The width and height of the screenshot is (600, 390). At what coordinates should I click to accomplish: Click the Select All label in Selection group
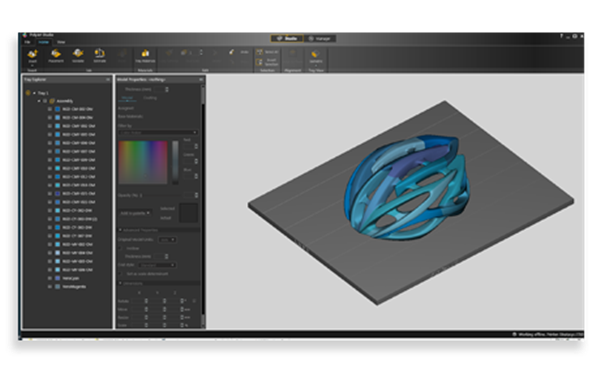point(271,52)
